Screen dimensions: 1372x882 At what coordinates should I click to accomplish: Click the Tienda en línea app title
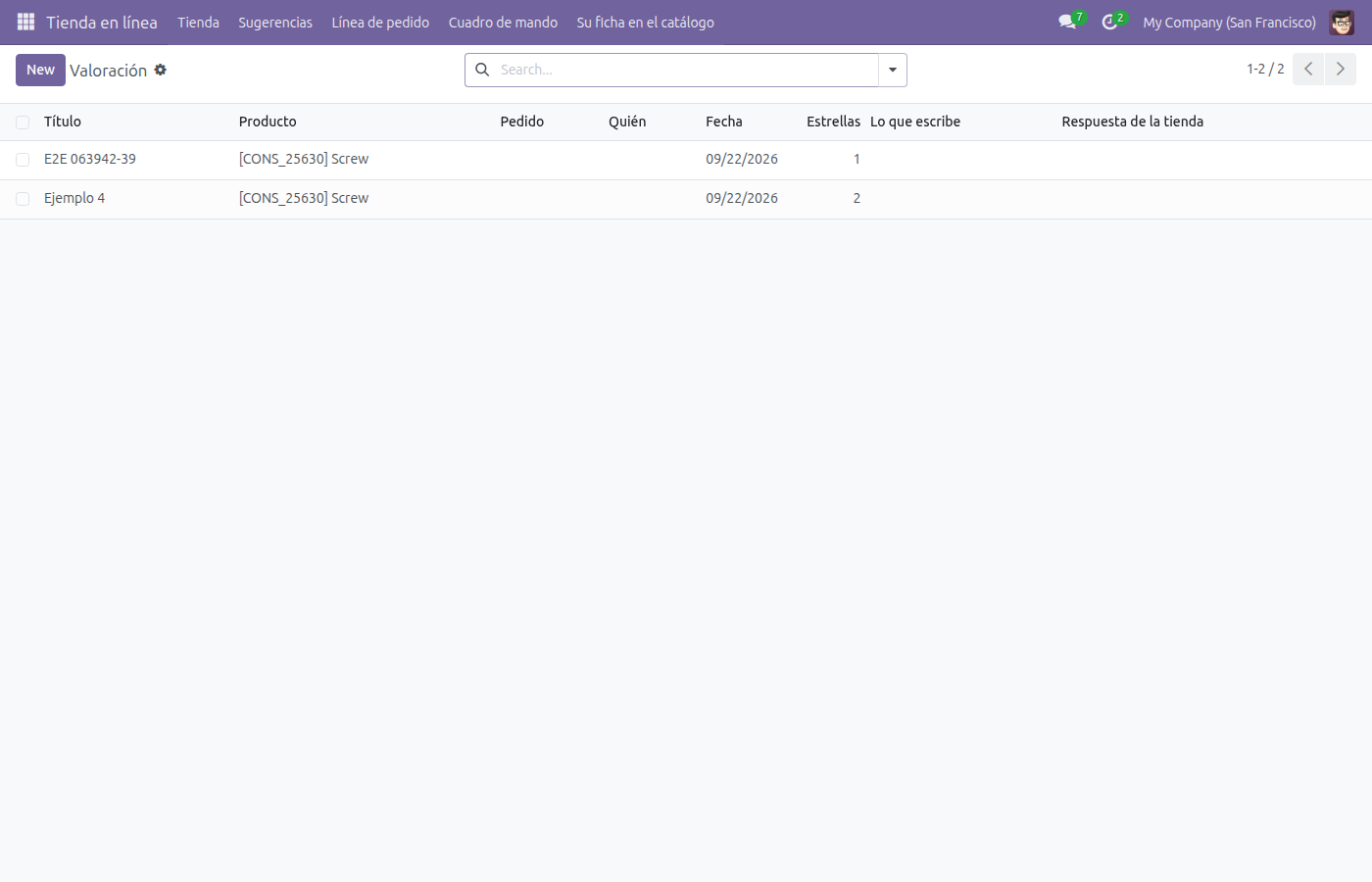coord(102,22)
